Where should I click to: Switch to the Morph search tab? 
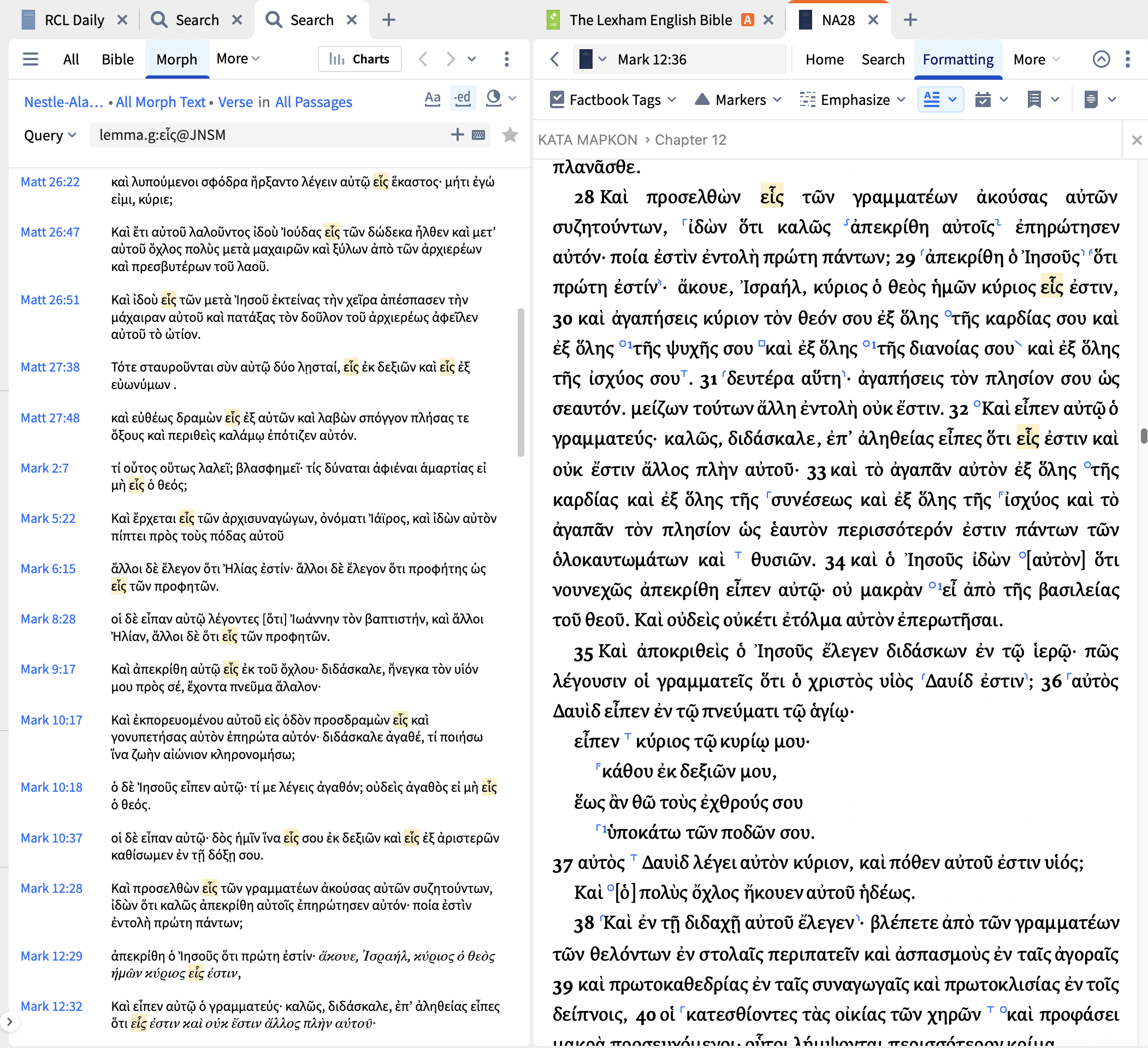(176, 59)
